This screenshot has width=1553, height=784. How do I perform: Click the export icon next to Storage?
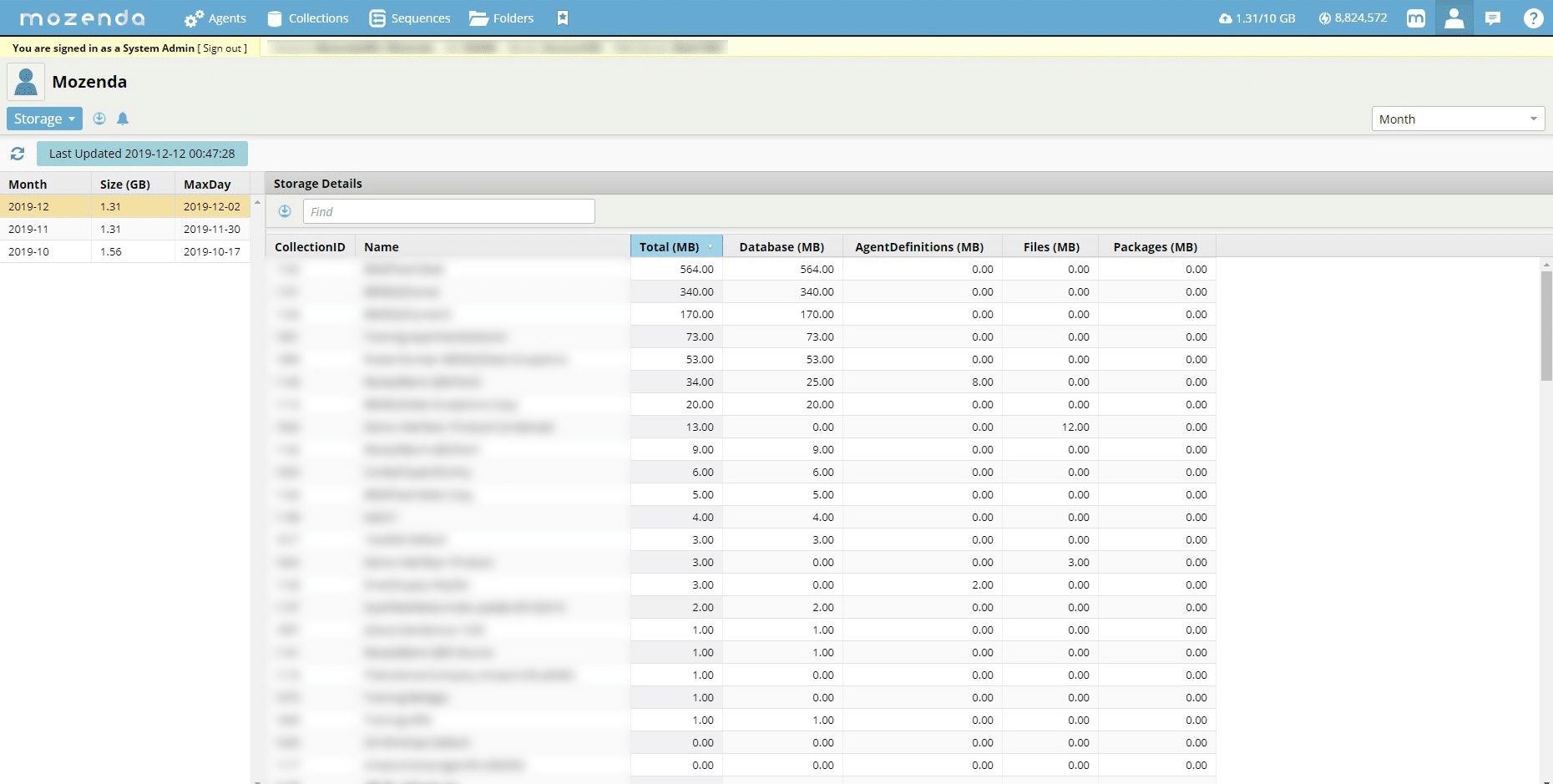click(x=99, y=119)
